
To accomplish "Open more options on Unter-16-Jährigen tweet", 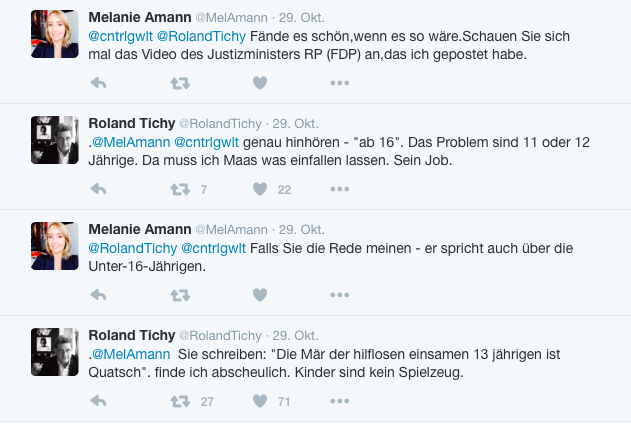I will click(339, 295).
